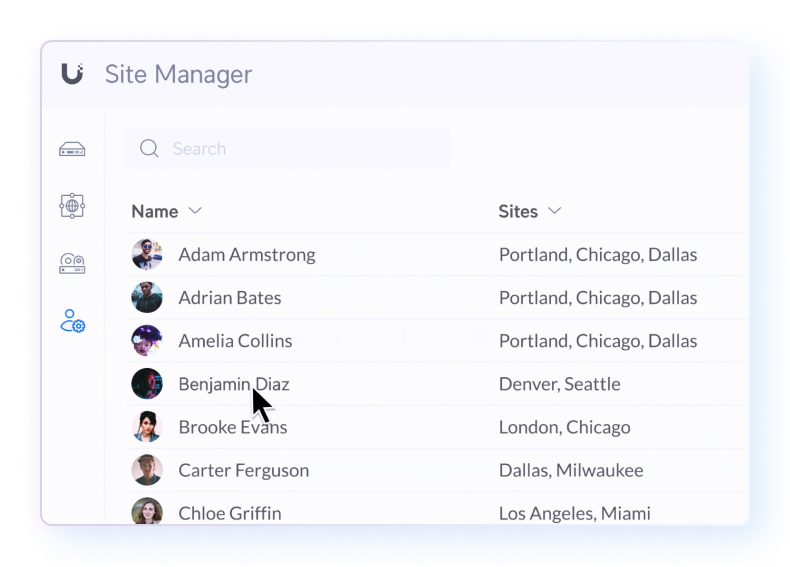Open the devices console sidebar icon
Viewport: 790px width, 567px height.
72,149
